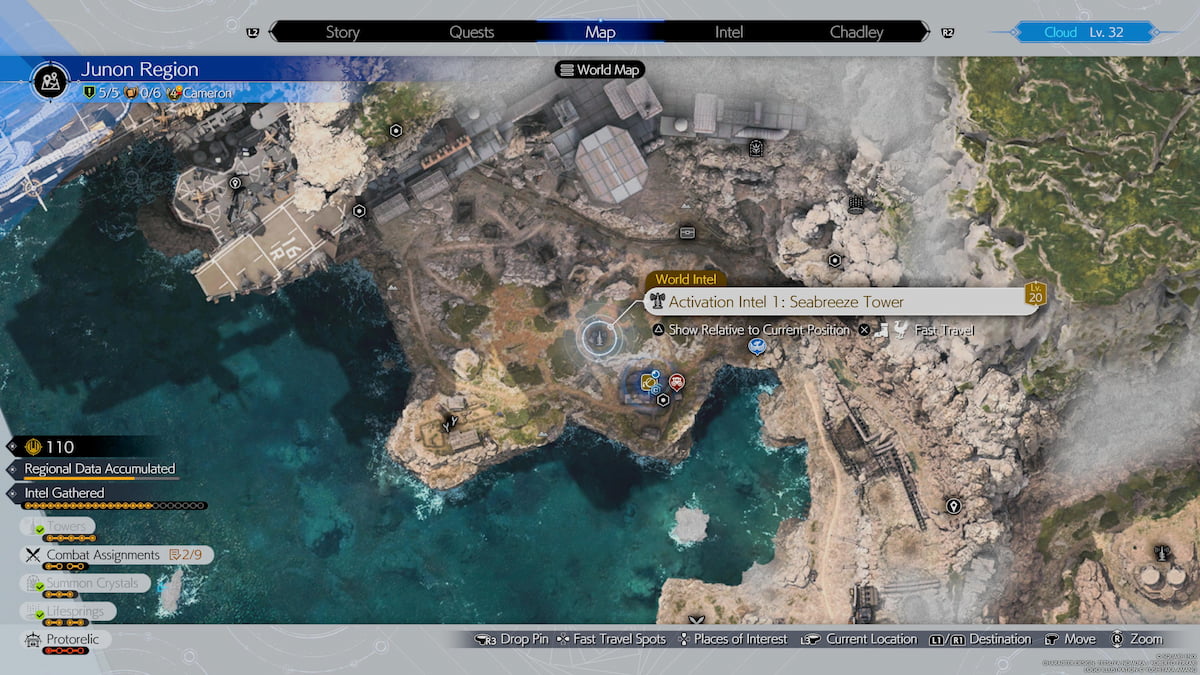This screenshot has width=1200, height=675.
Task: Click the Protorelic category icon
Action: 31,639
